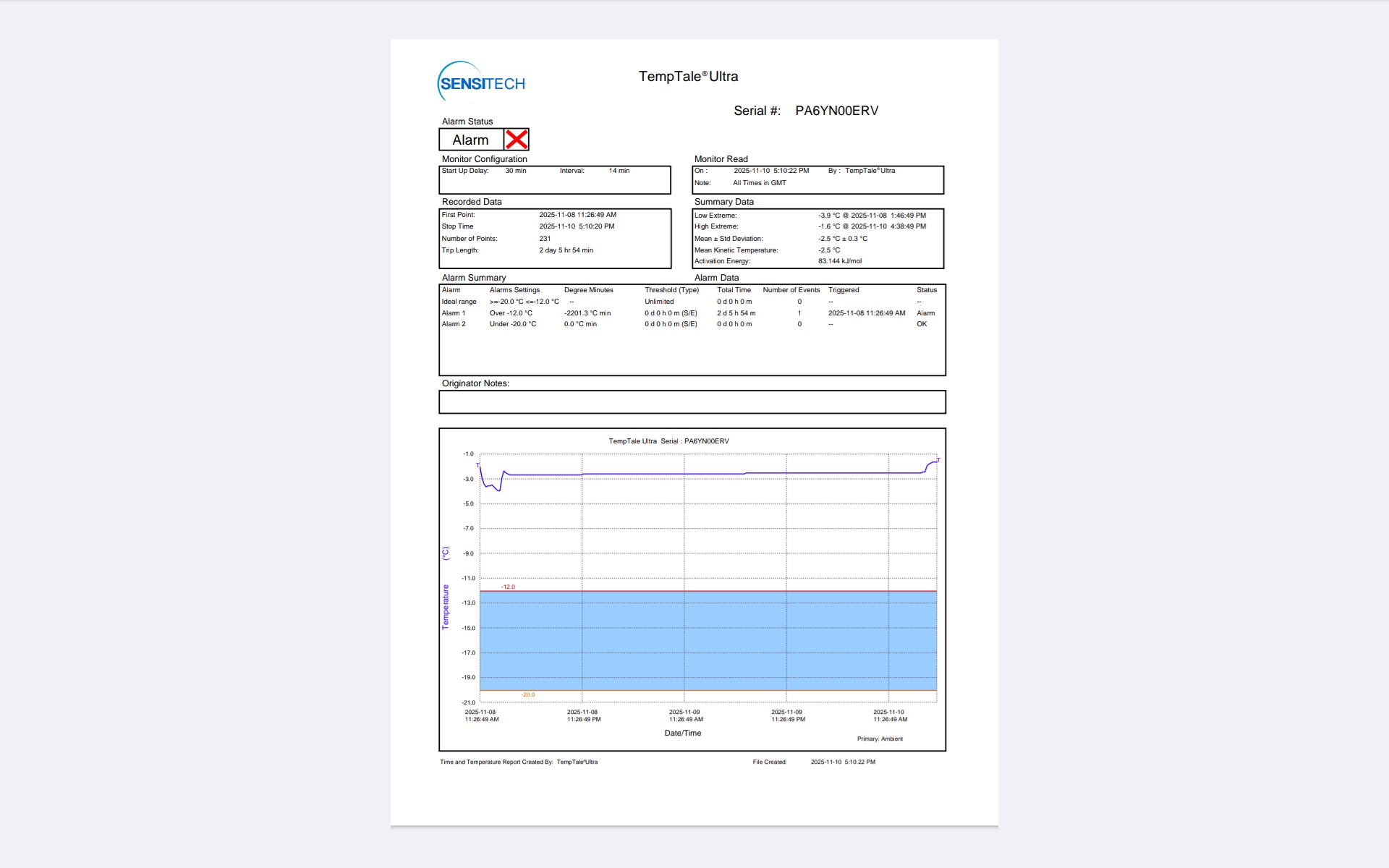Click the Alarm status box text

point(470,140)
